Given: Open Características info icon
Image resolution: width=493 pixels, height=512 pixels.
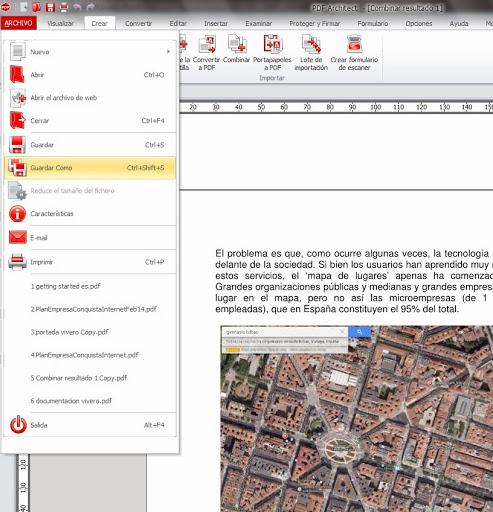Looking at the screenshot, I should tap(17, 214).
